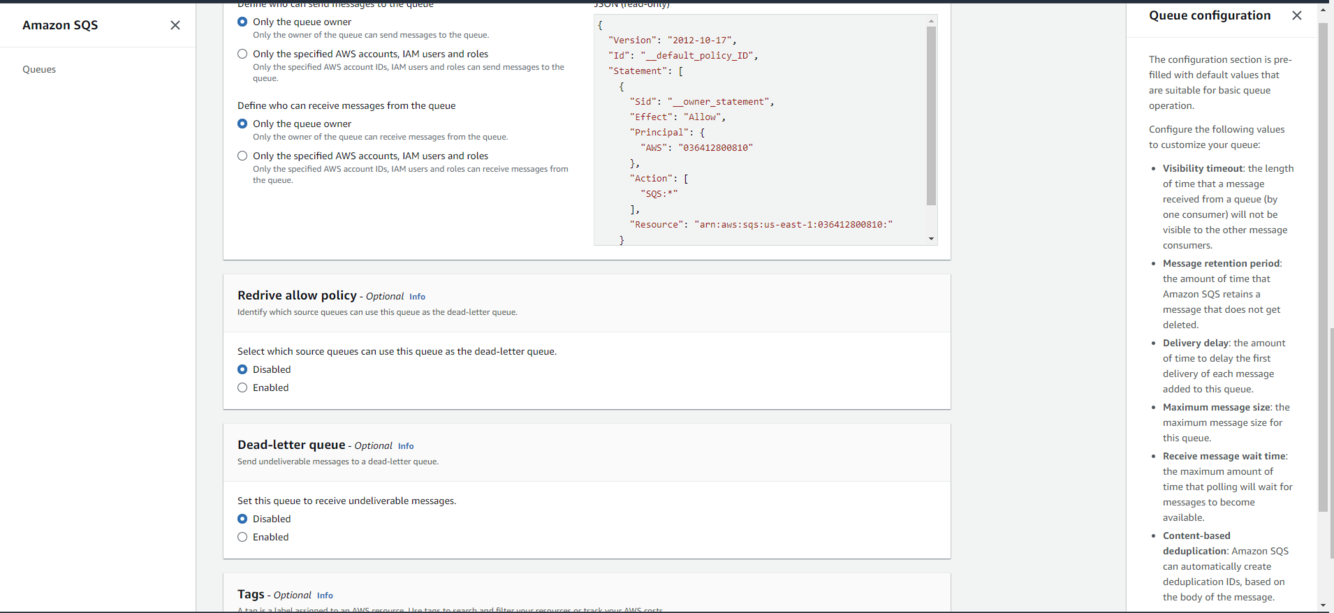
Task: Select Disabled under Redrive allow policy
Action: click(x=242, y=370)
